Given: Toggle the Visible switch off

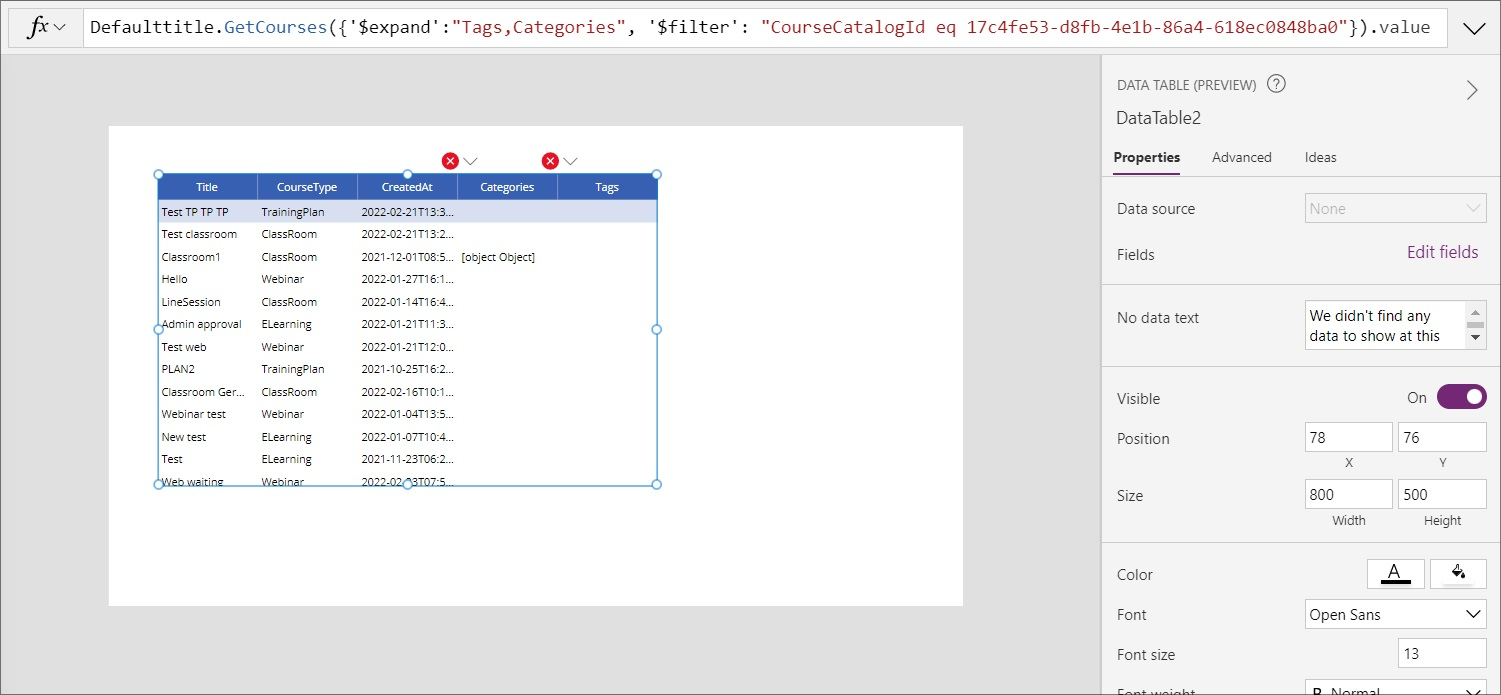Looking at the screenshot, I should 1461,398.
